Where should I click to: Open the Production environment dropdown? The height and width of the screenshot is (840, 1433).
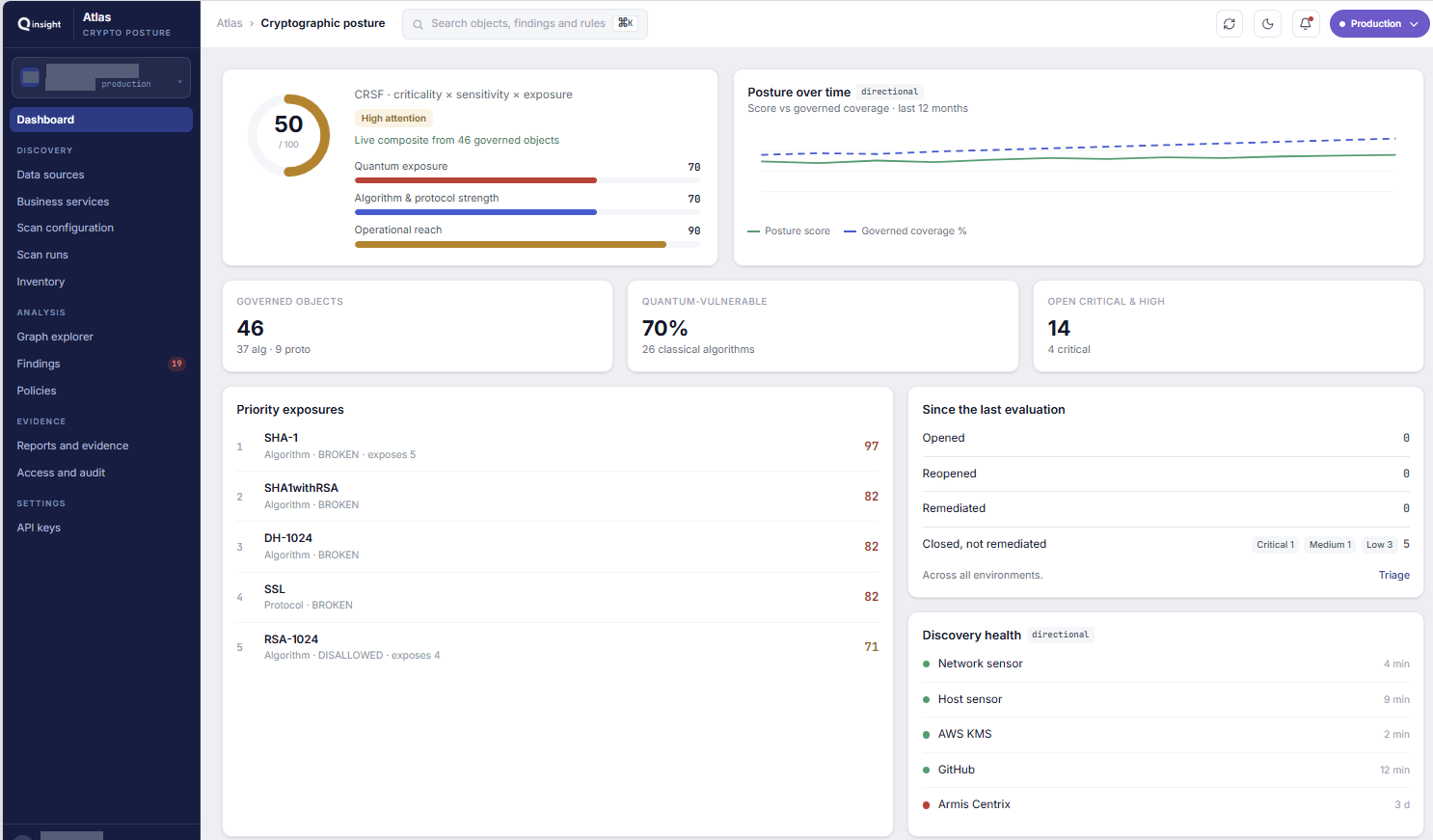[1379, 24]
